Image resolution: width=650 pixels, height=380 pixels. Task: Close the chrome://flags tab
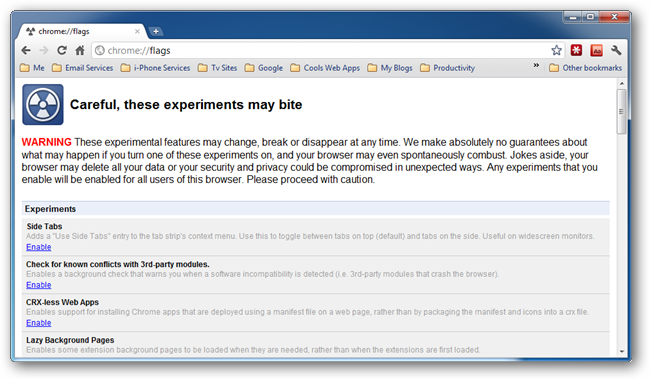(x=137, y=31)
